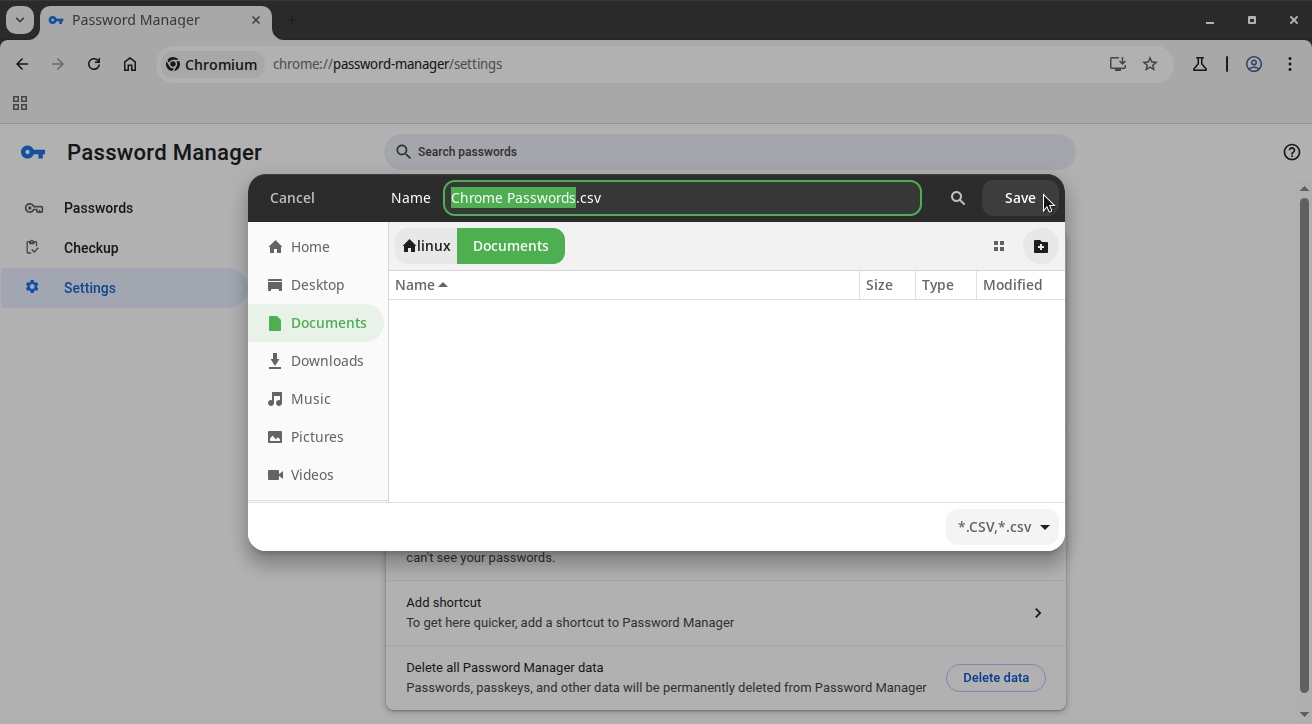The height and width of the screenshot is (724, 1312).
Task: Sort files by Size column
Action: point(887,285)
